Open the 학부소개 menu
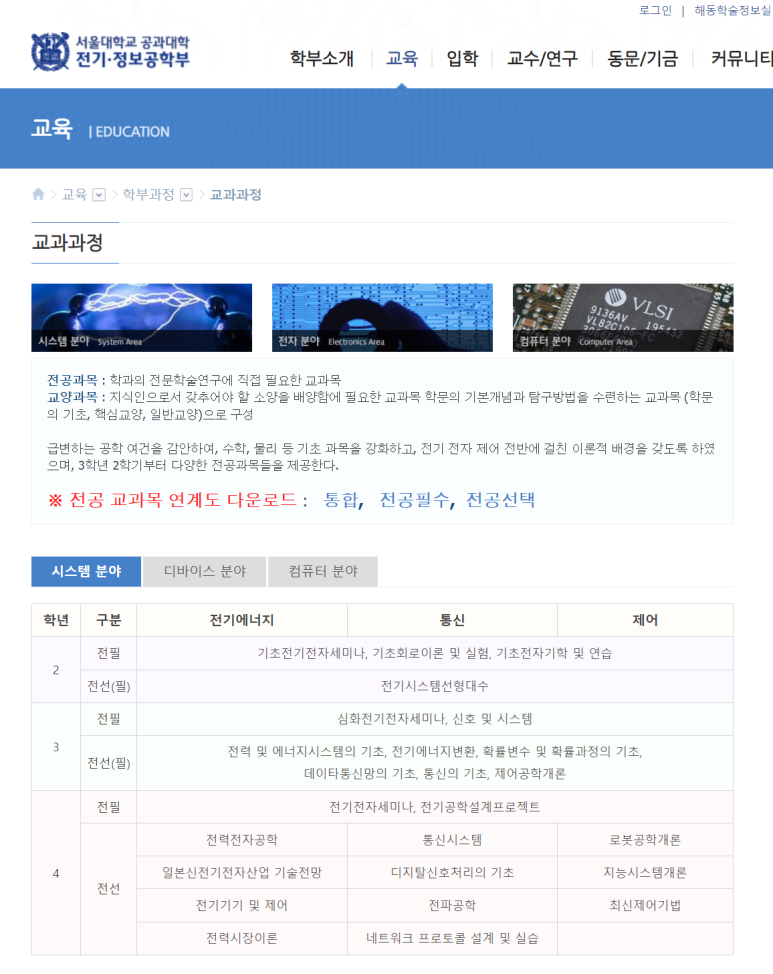Image resolution: width=773 pixels, height=974 pixels. tap(322, 58)
